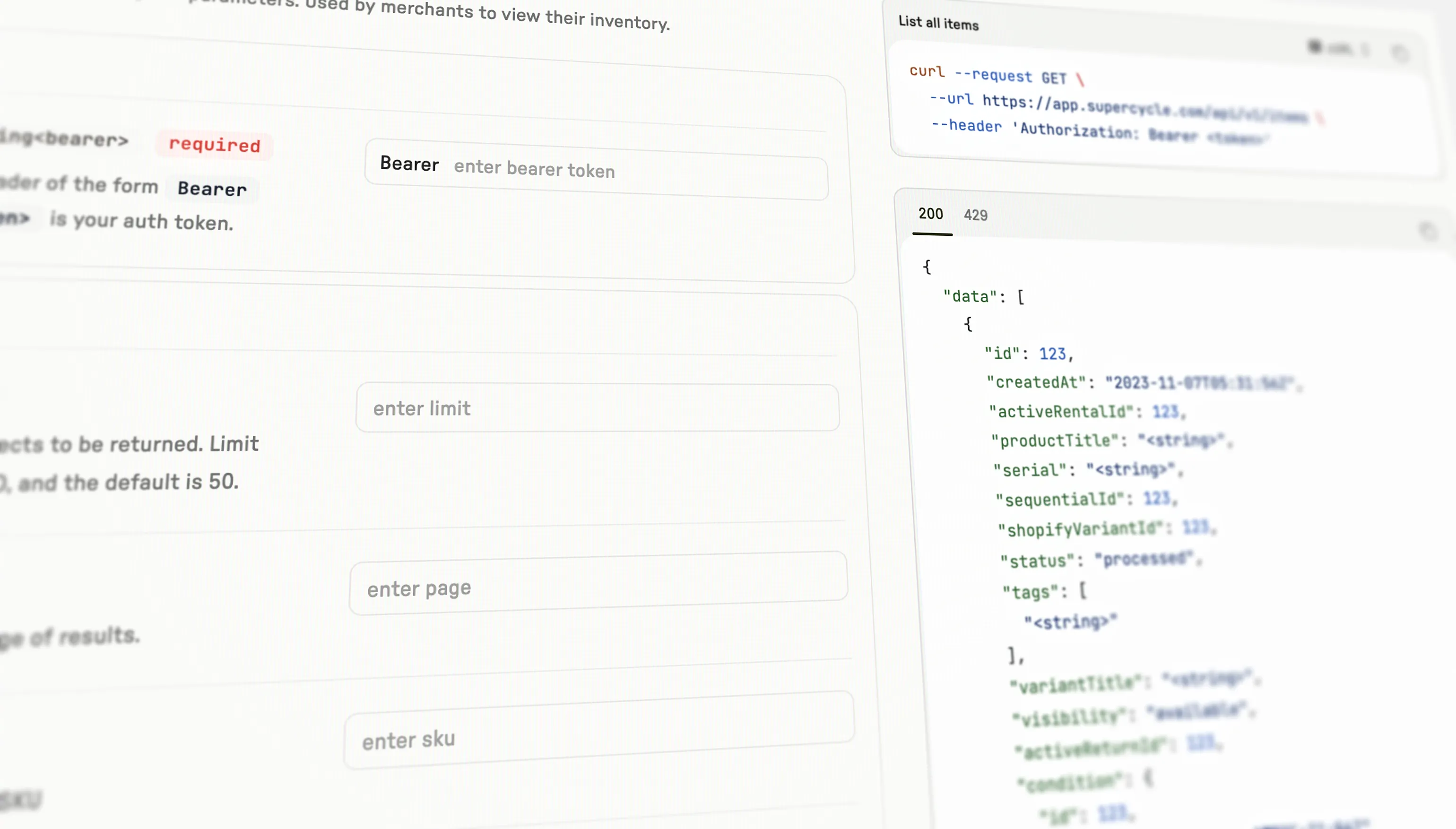Select the '"variantTitle"' JSON key
Screen dimensions: 1456x829
1075,684
